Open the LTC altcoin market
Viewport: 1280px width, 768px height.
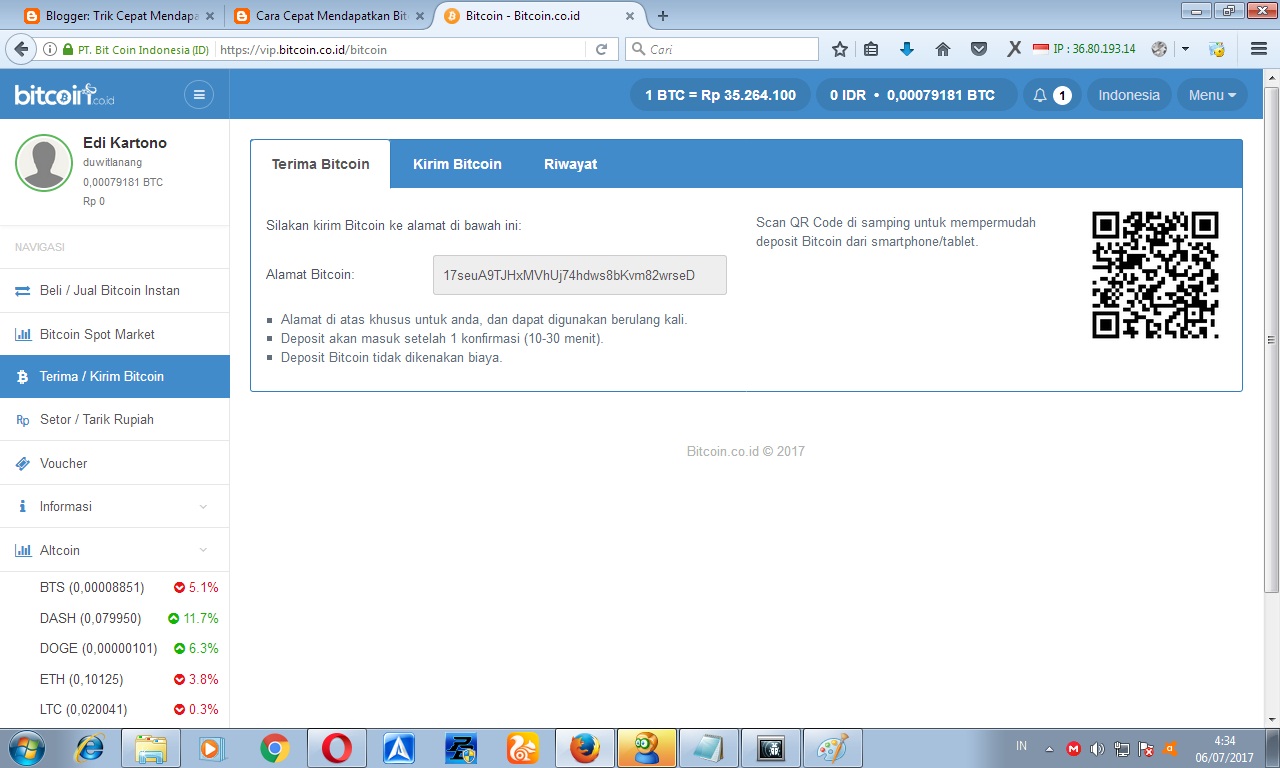(x=115, y=709)
